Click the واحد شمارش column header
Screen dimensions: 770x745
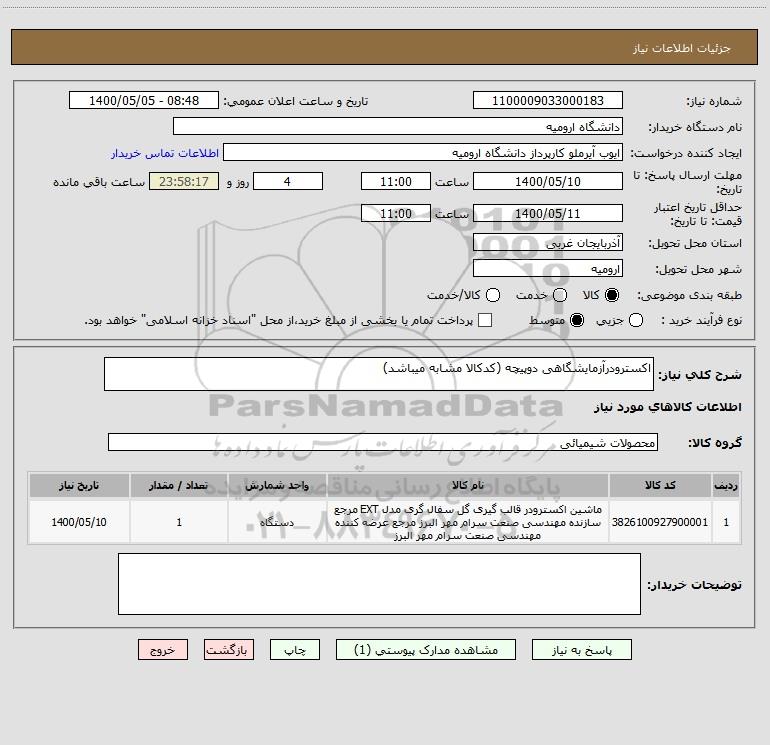[277, 486]
